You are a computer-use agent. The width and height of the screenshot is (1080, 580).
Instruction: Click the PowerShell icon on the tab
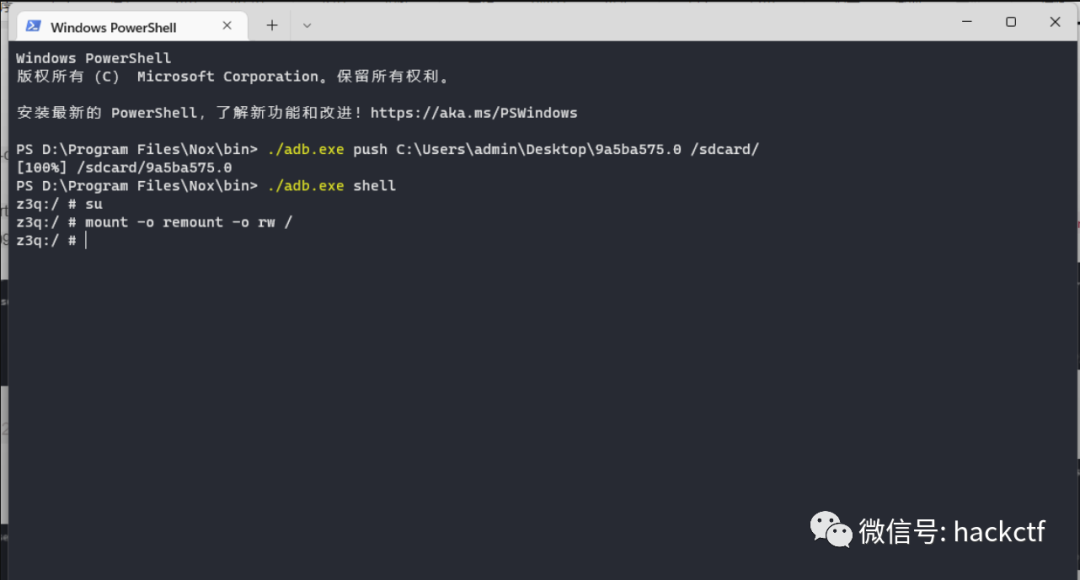tap(33, 26)
